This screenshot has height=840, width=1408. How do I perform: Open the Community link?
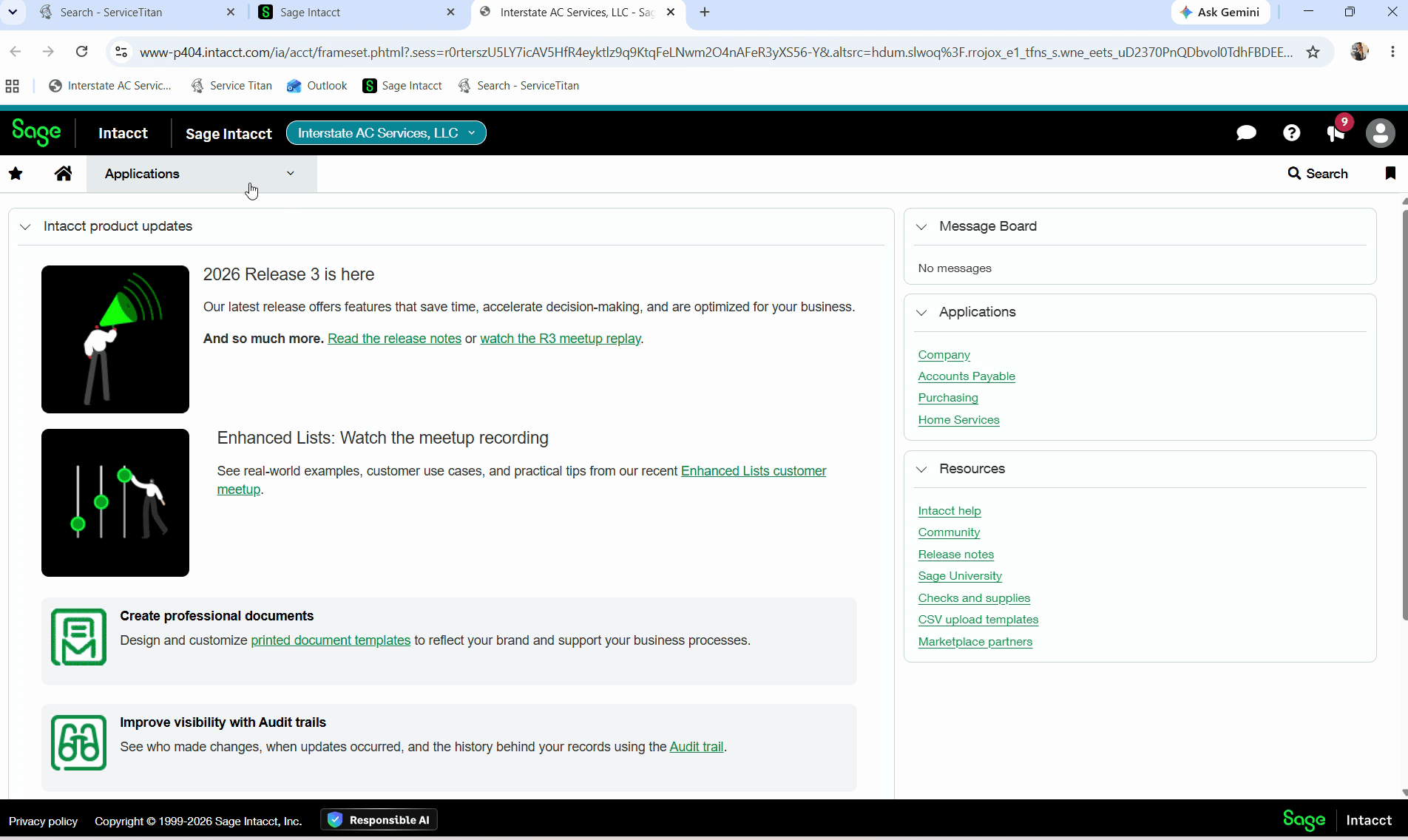(x=948, y=532)
